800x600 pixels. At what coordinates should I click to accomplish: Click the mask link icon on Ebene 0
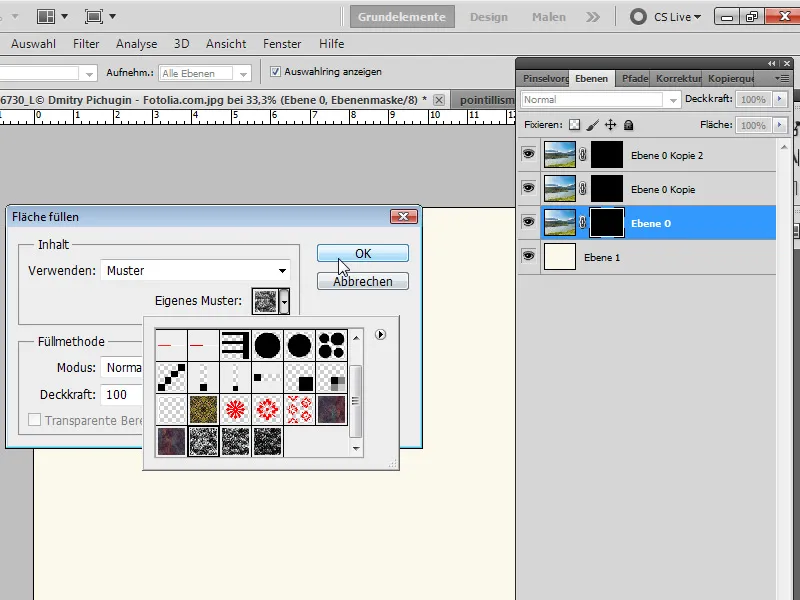tap(583, 223)
